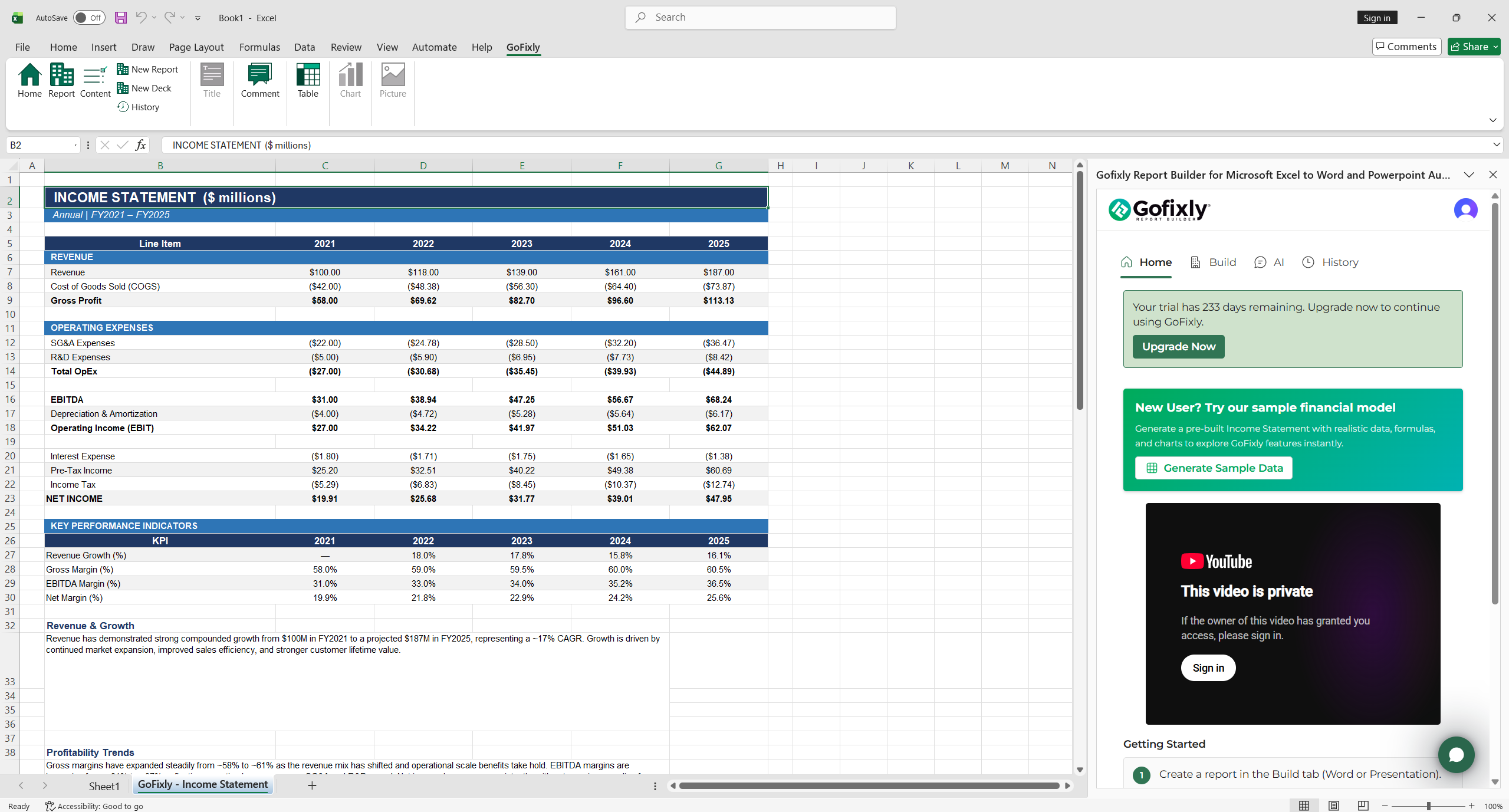Open the Report ribbon button
The image size is (1509, 812).
tap(61, 81)
